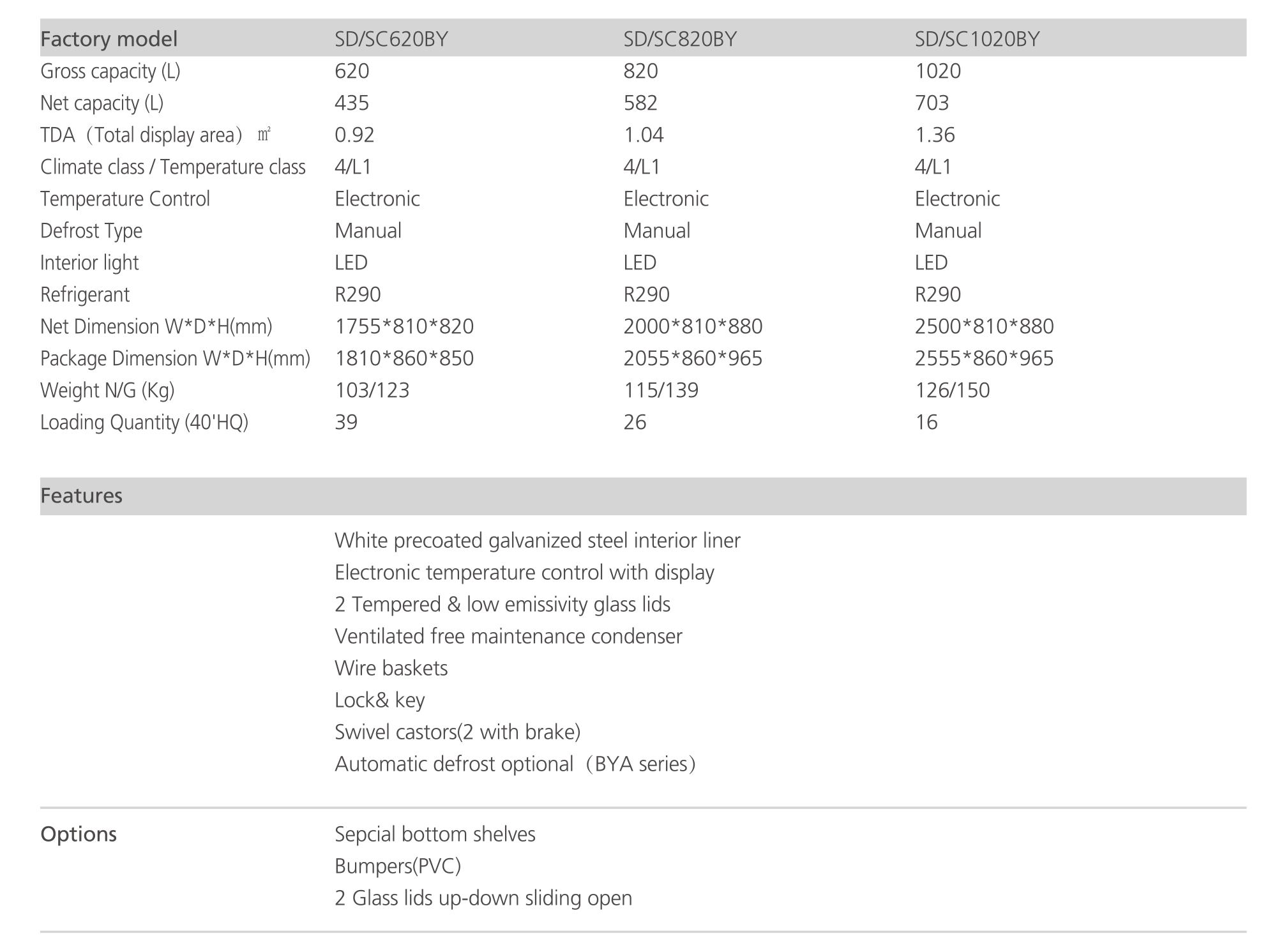Select the Refrigerant row label

(84, 294)
